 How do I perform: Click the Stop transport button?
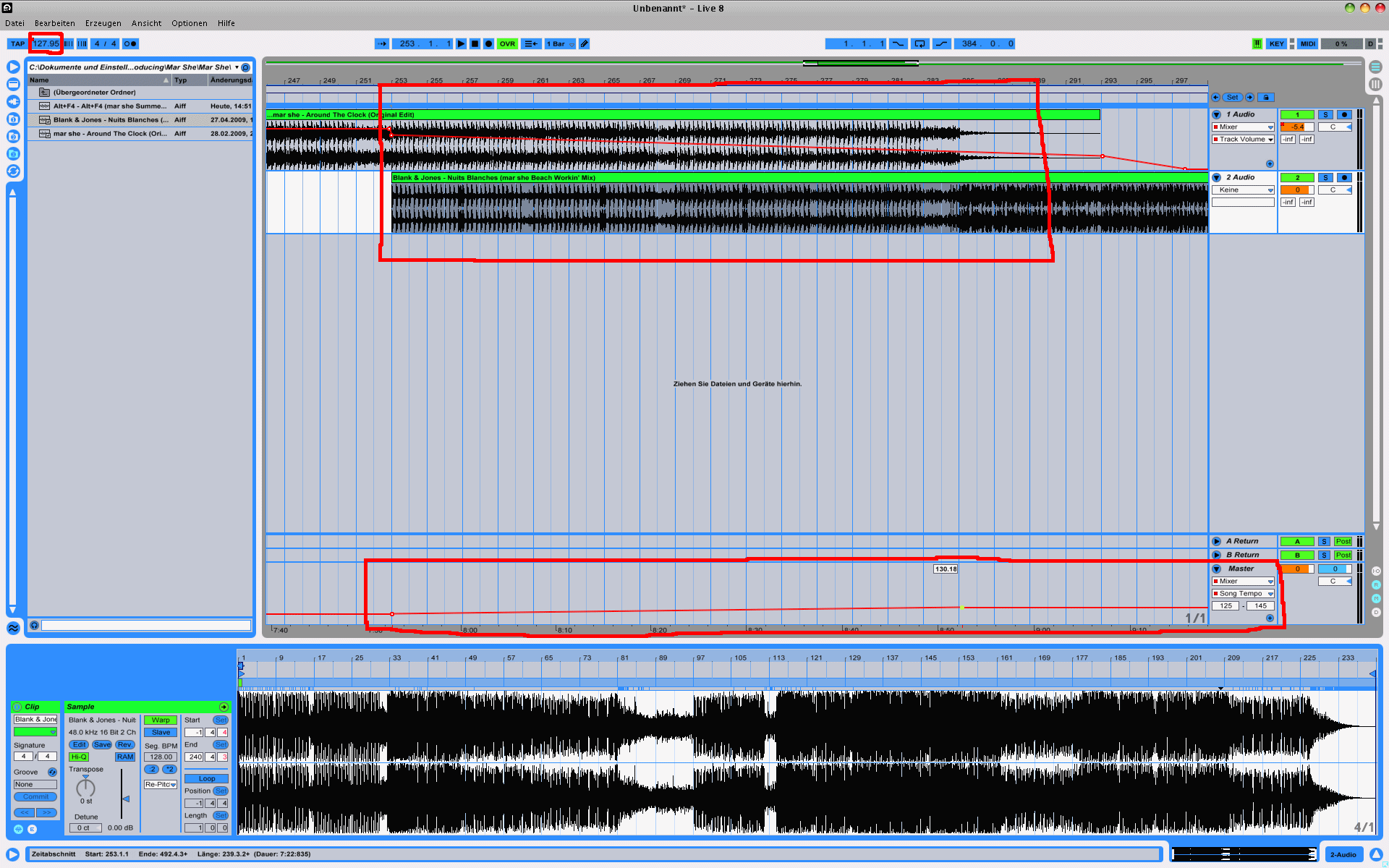pos(475,44)
